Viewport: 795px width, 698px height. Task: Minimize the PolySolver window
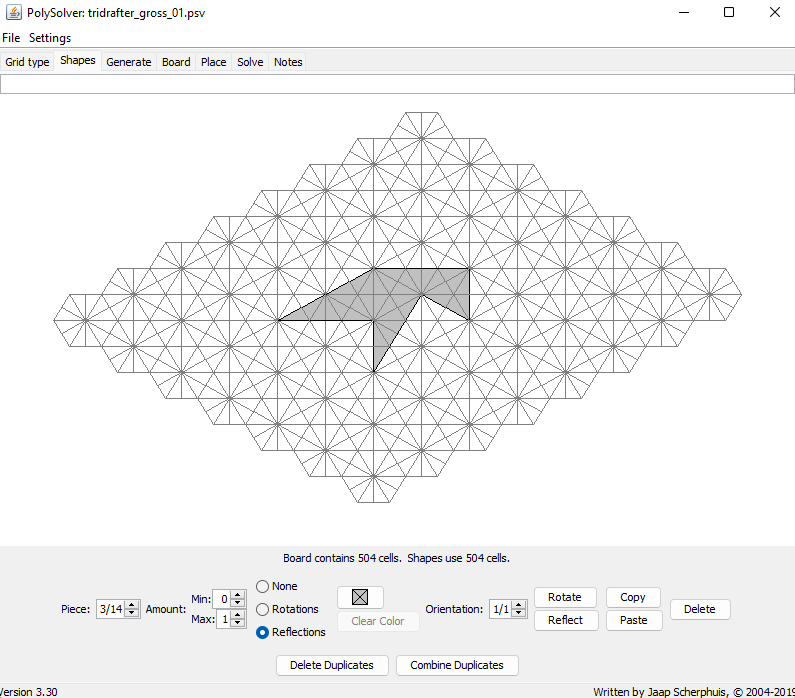click(684, 12)
